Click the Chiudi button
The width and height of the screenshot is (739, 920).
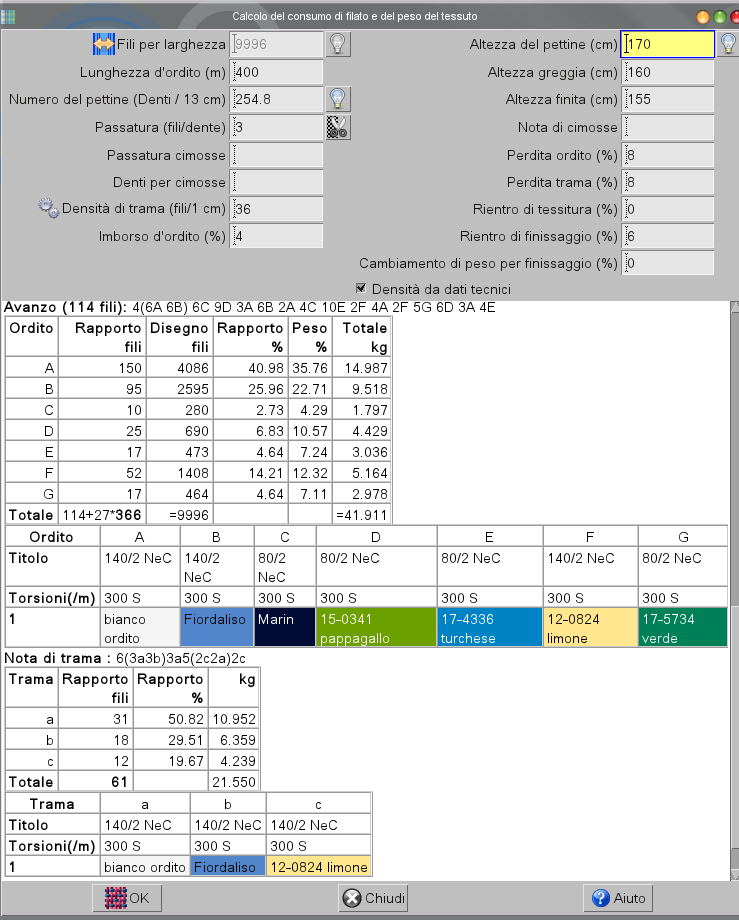(374, 898)
